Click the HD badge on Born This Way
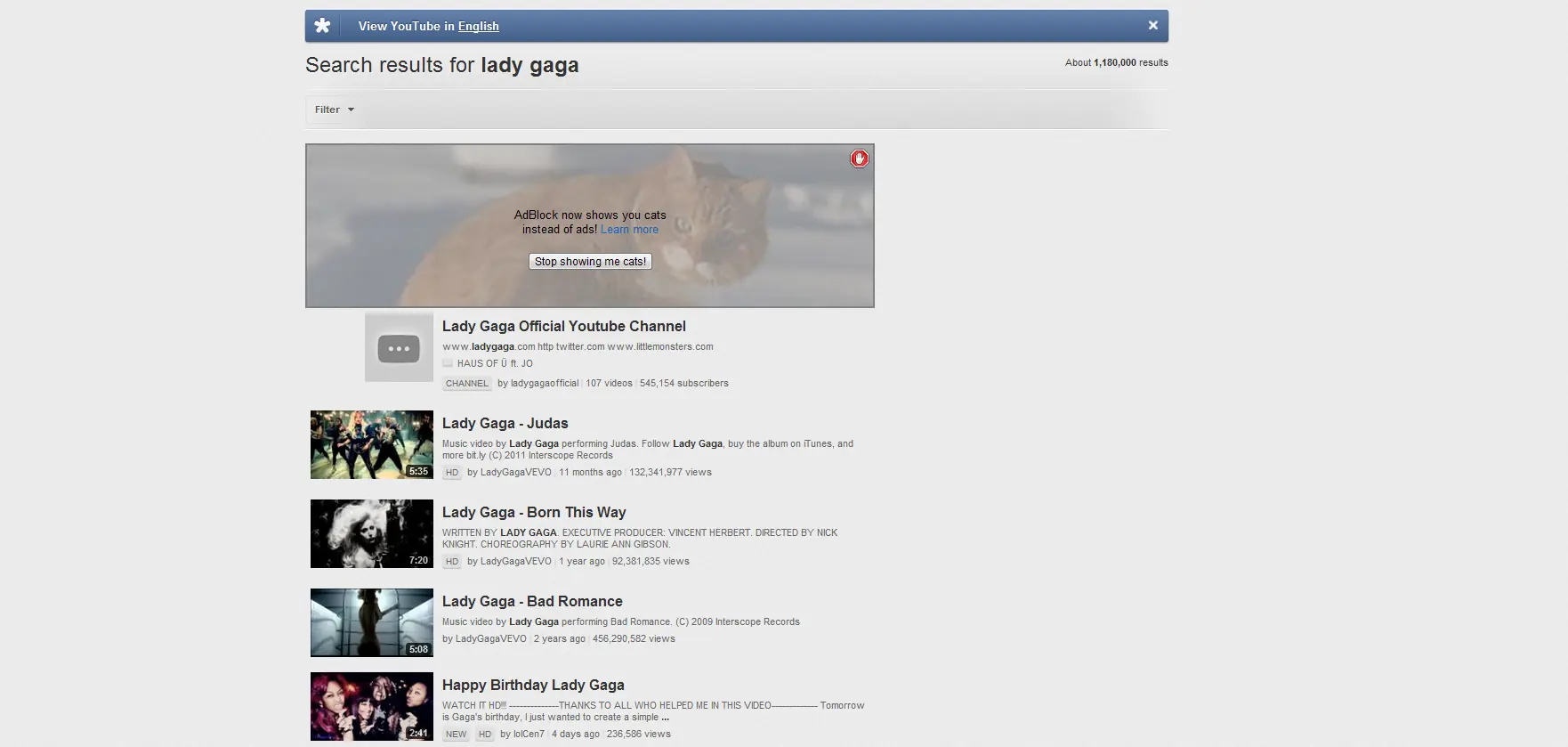 coord(452,562)
